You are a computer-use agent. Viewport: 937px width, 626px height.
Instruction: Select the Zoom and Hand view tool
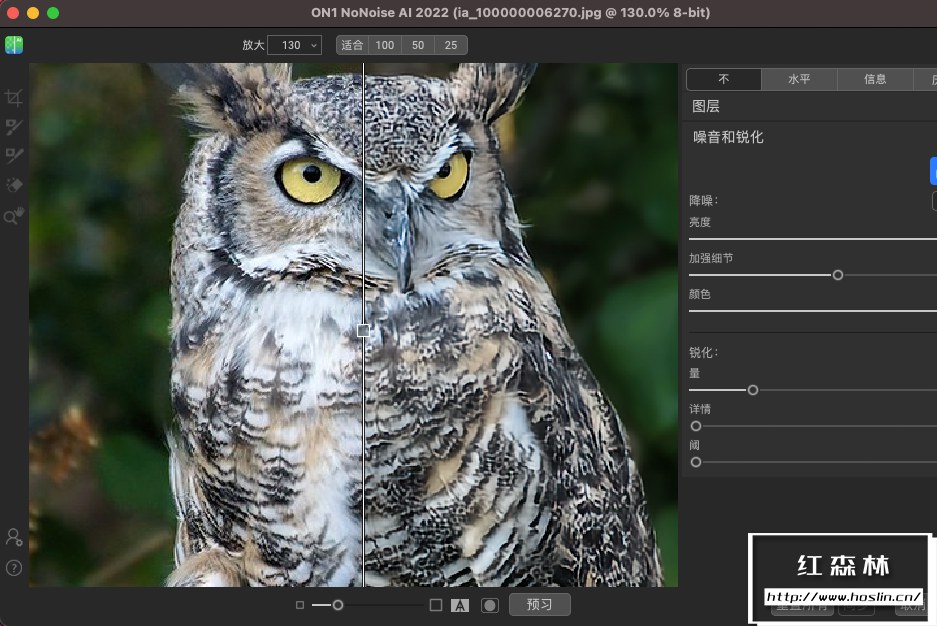[x=14, y=216]
